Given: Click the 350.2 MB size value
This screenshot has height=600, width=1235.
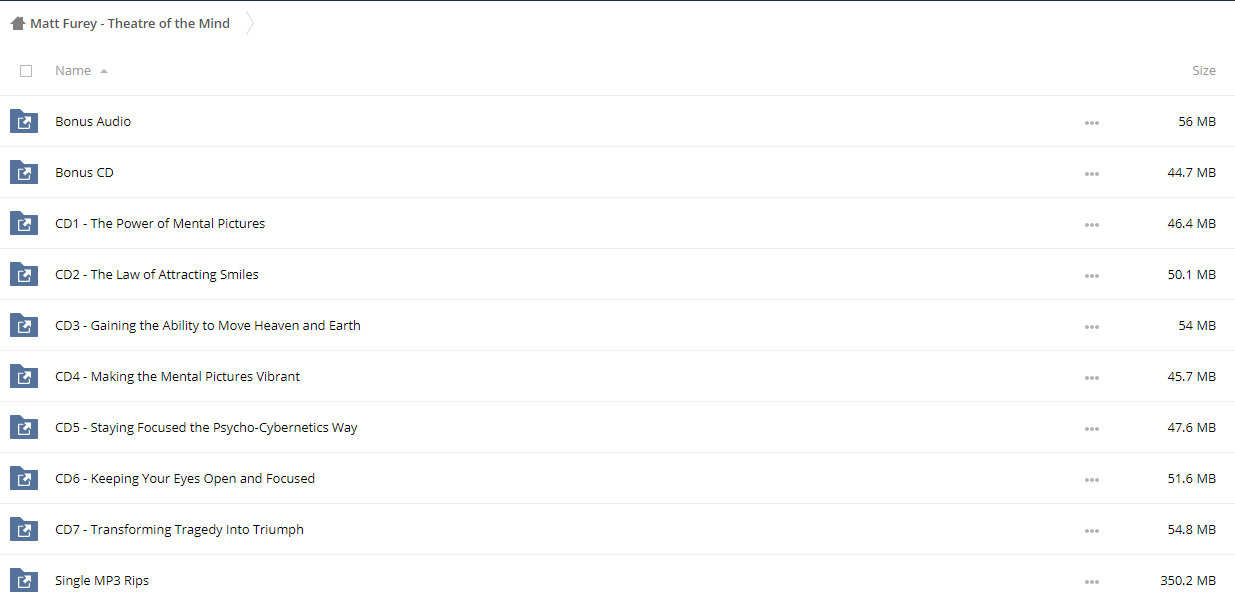Looking at the screenshot, I should 1188,580.
